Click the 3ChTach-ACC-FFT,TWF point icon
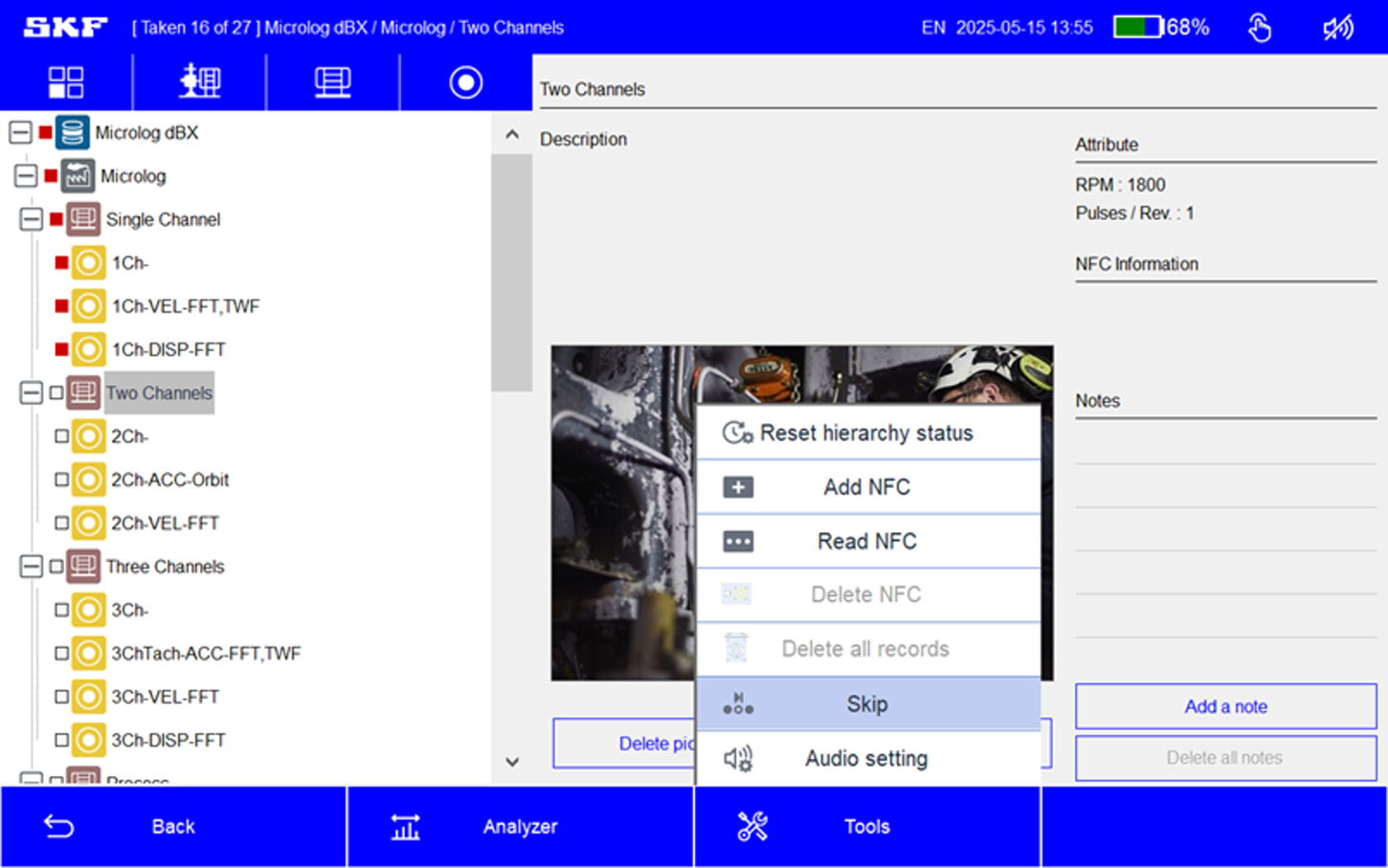 (x=89, y=653)
